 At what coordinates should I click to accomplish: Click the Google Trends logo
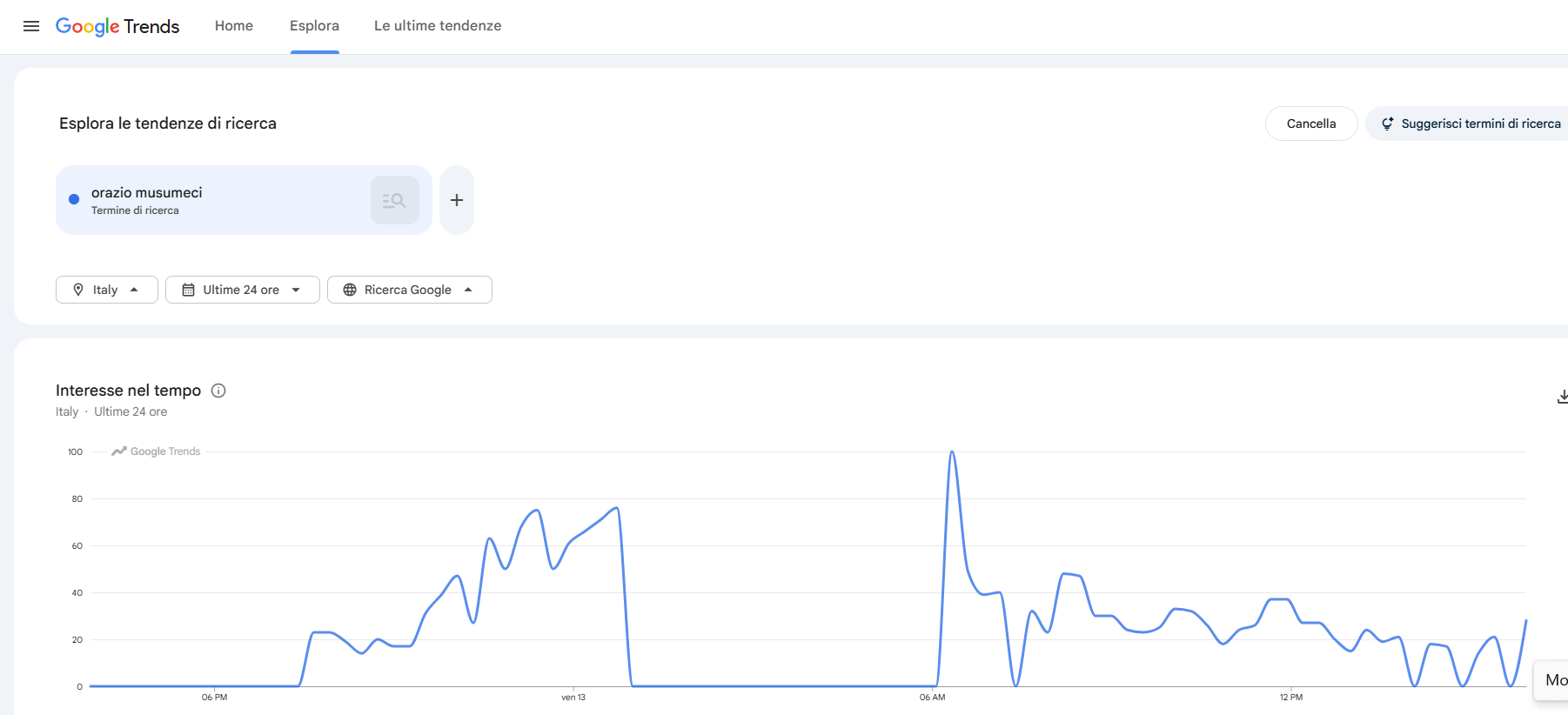tap(117, 26)
